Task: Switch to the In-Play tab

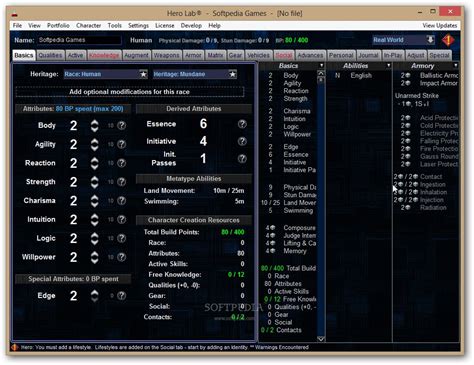Action: tap(393, 55)
